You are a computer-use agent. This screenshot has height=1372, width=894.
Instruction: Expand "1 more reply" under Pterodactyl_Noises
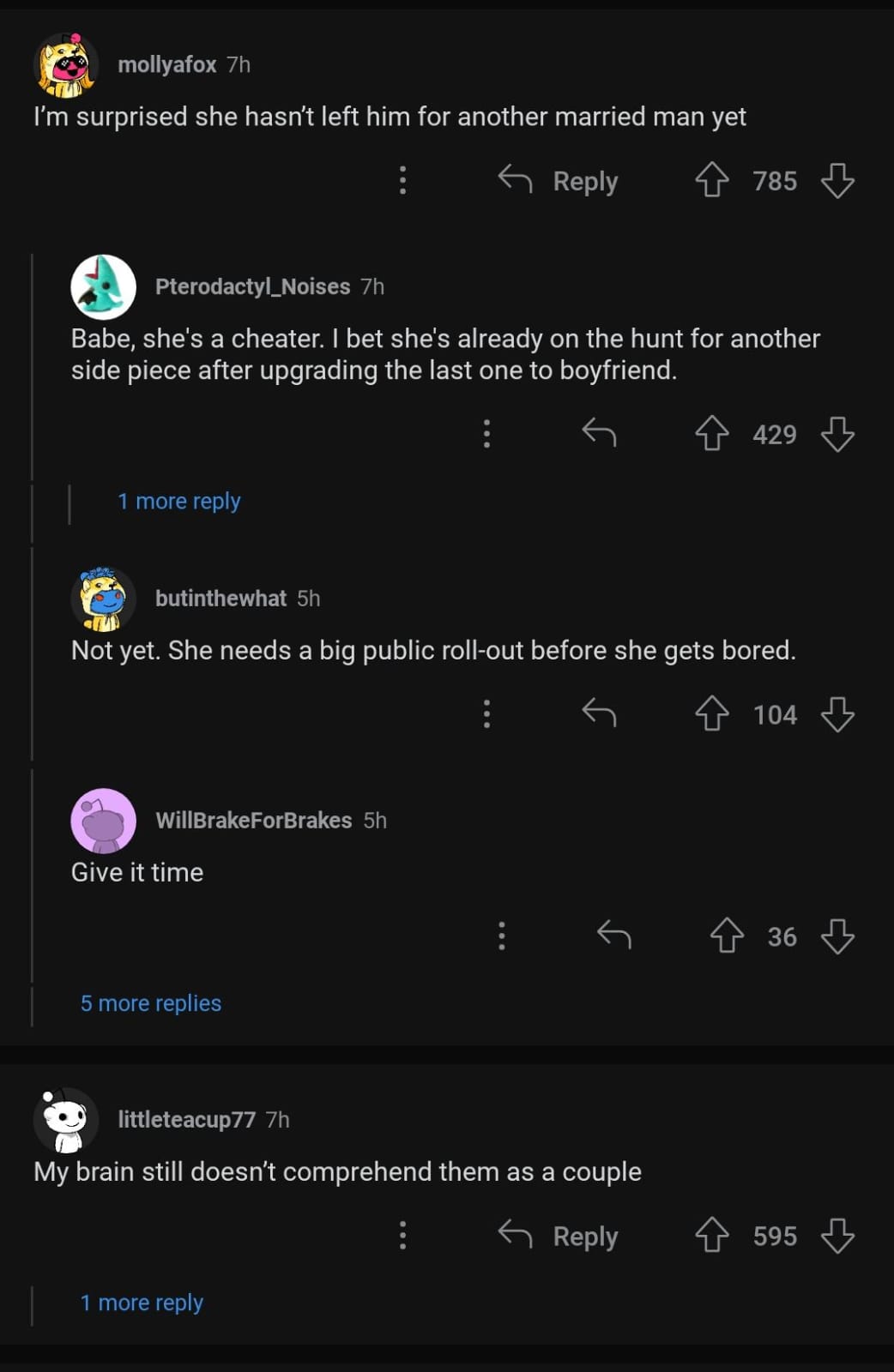(178, 501)
